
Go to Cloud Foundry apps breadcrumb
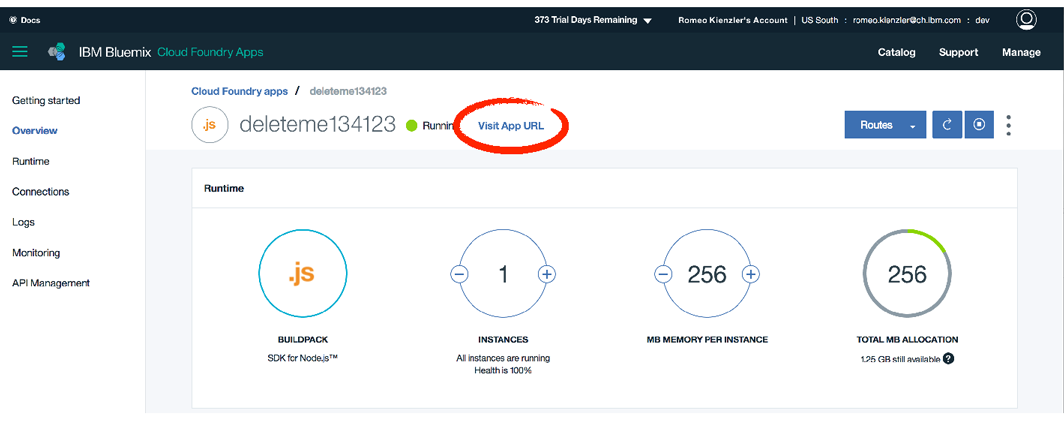239,91
